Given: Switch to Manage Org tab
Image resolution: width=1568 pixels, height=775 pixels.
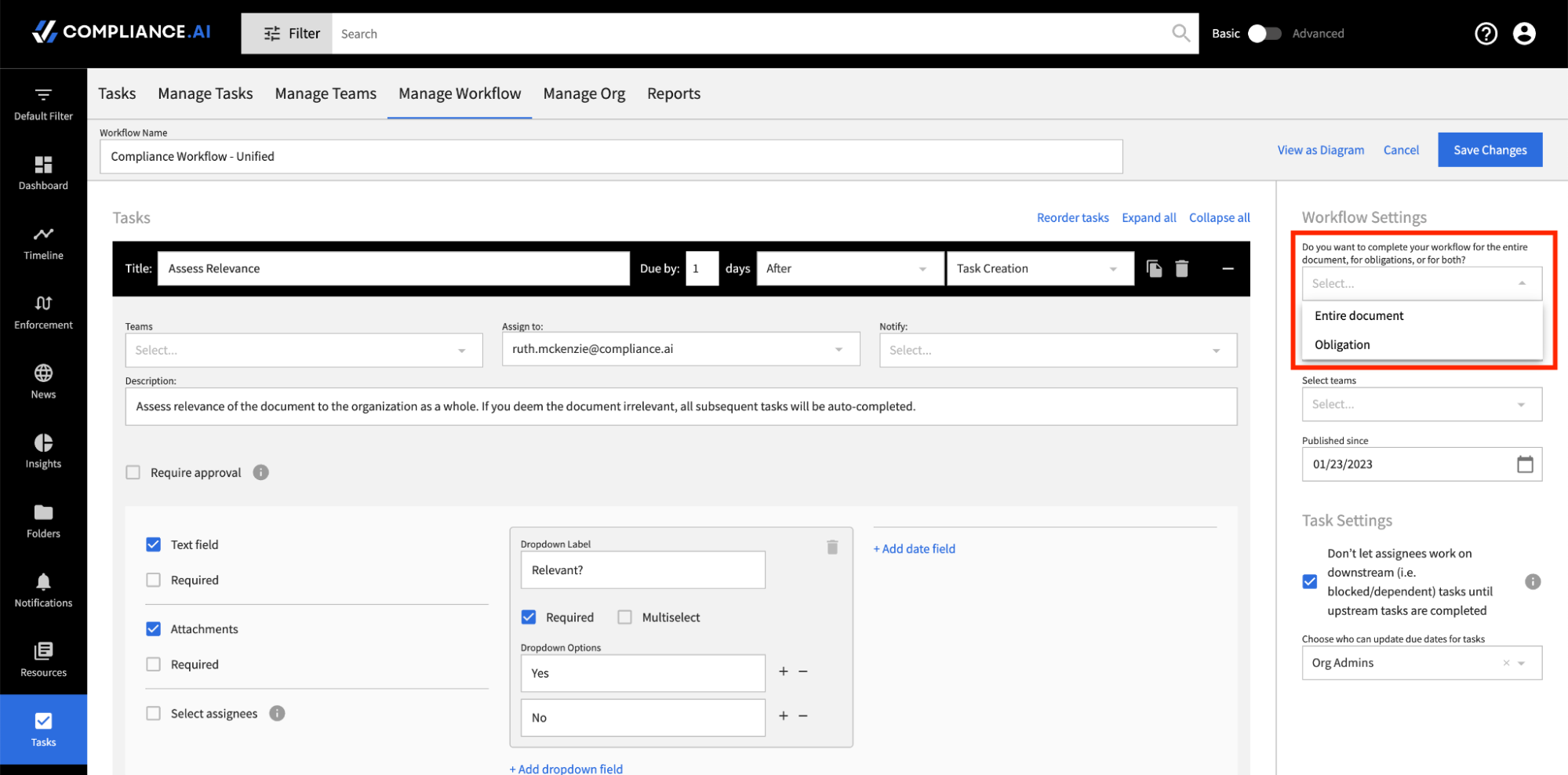Looking at the screenshot, I should pos(584,93).
